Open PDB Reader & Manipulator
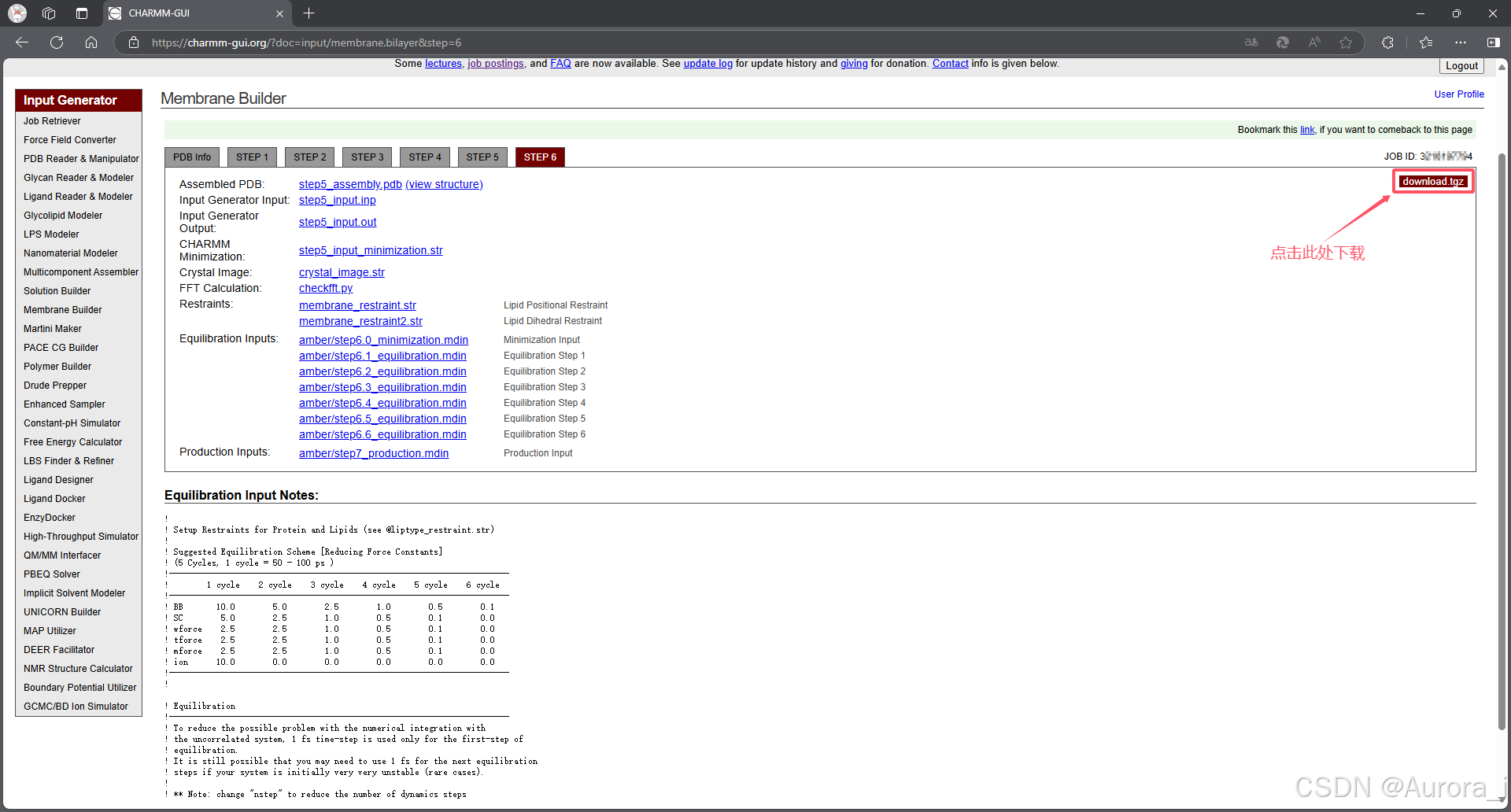The height and width of the screenshot is (812, 1511). pos(81,159)
